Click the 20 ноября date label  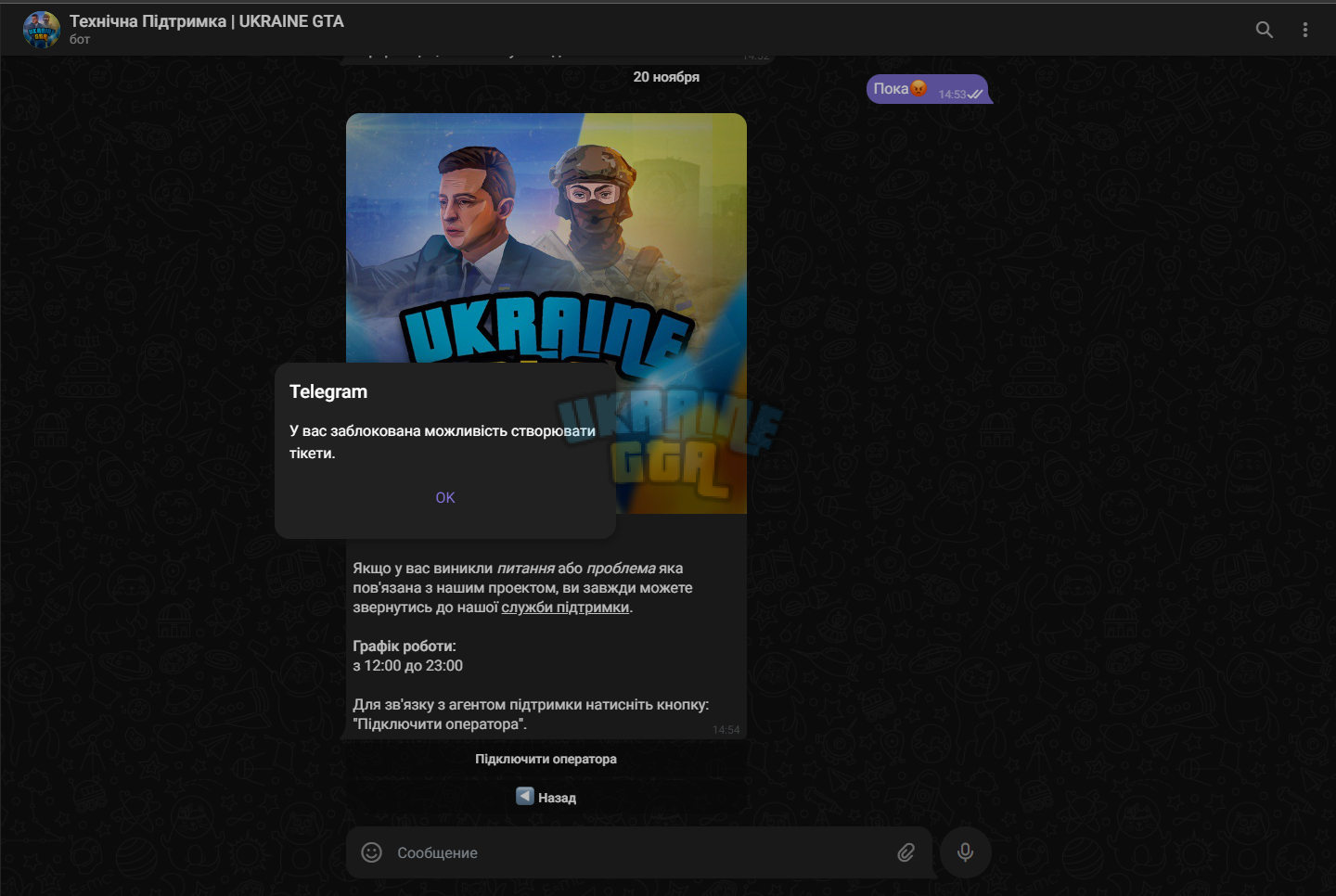point(666,77)
